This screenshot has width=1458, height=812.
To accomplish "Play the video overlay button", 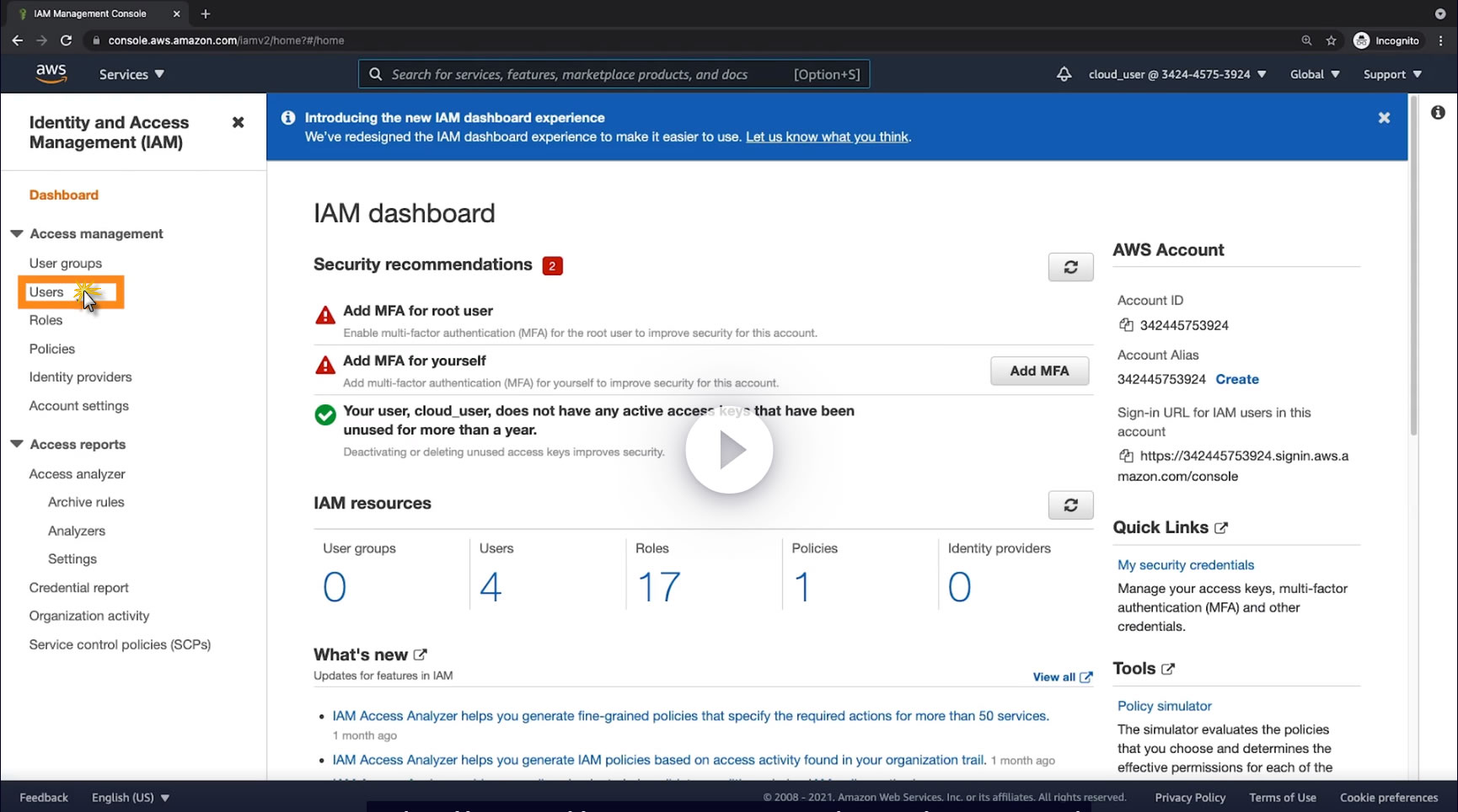I will (x=729, y=450).
